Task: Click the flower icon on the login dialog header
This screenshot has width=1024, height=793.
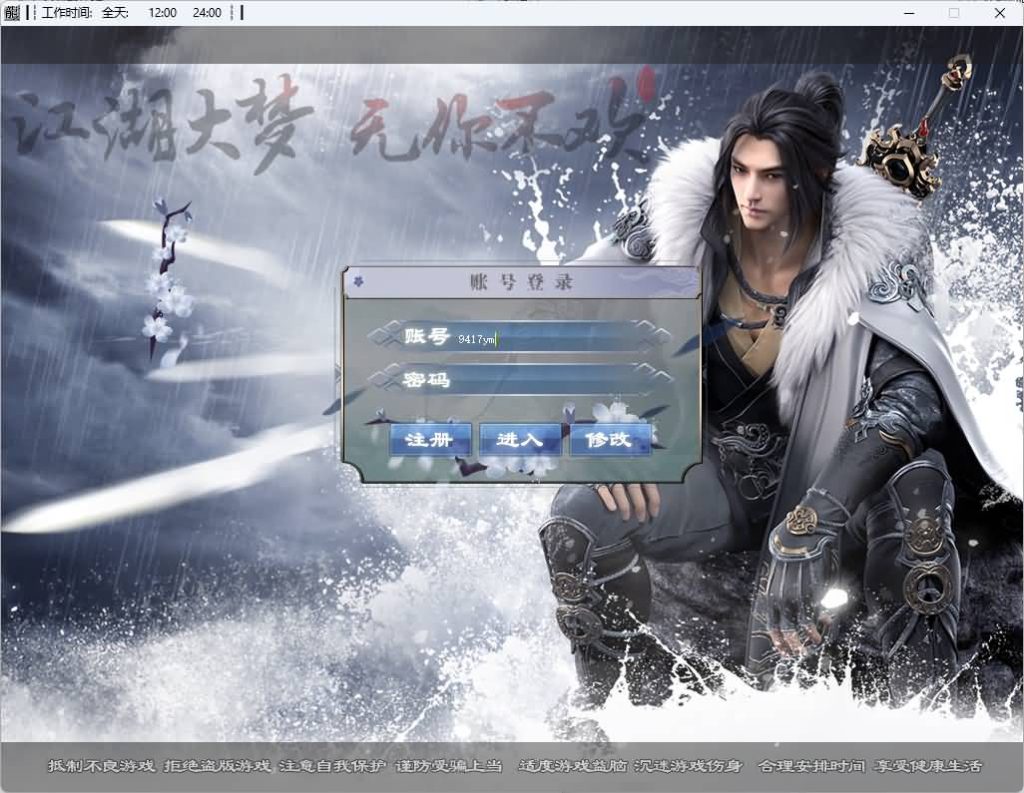Action: [x=358, y=282]
